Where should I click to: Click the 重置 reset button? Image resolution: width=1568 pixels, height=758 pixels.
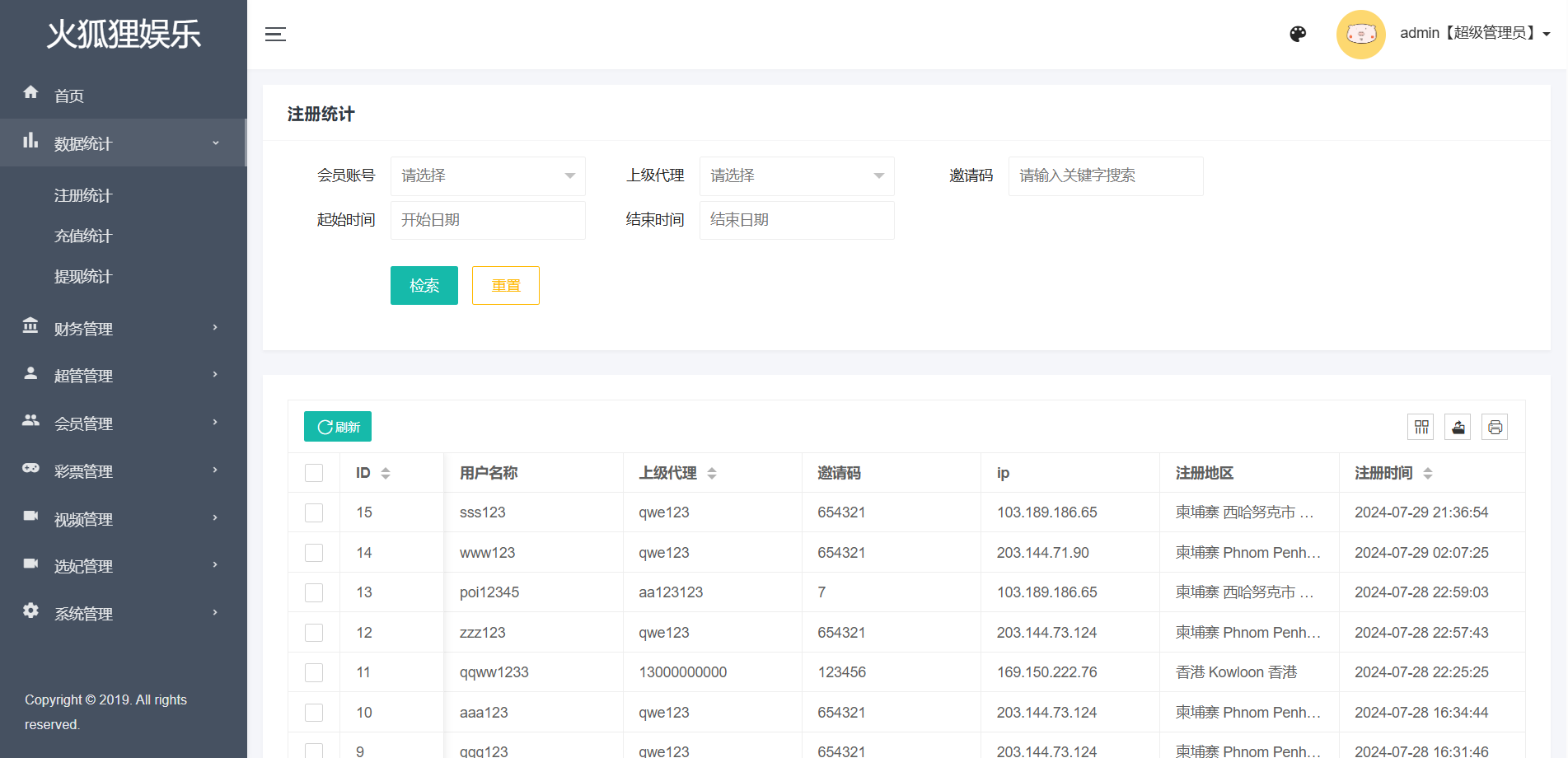505,286
